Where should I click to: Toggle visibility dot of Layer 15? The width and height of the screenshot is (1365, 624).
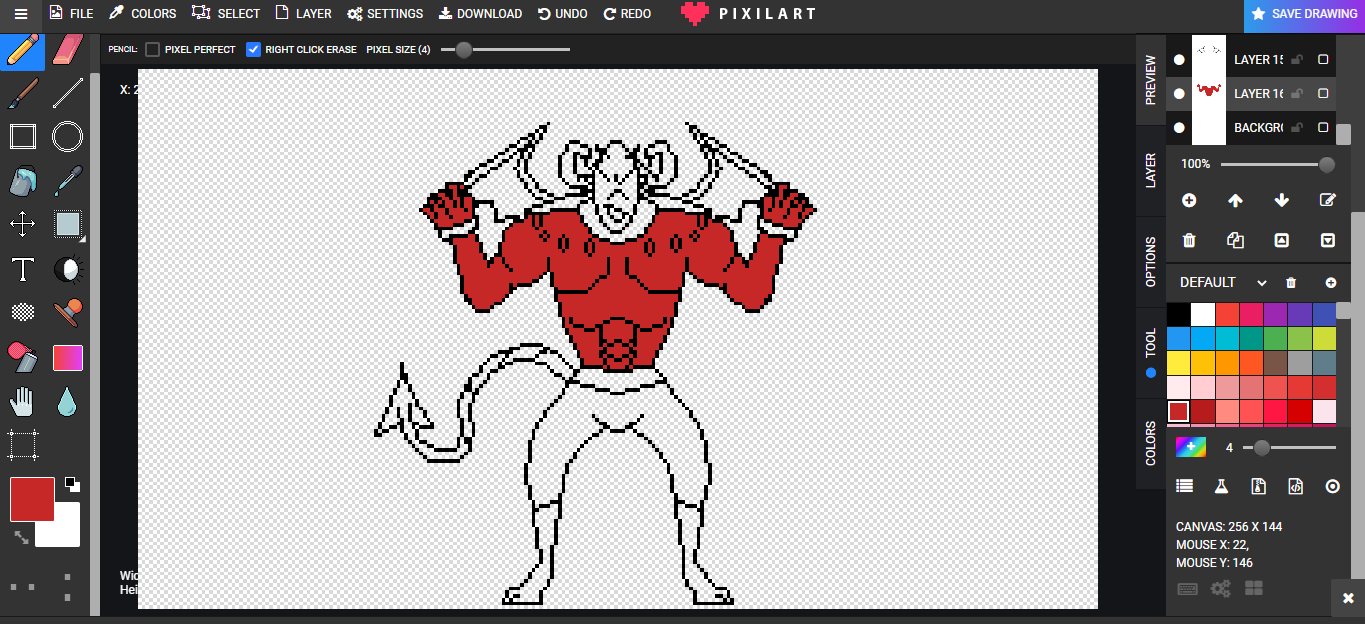click(x=1179, y=60)
